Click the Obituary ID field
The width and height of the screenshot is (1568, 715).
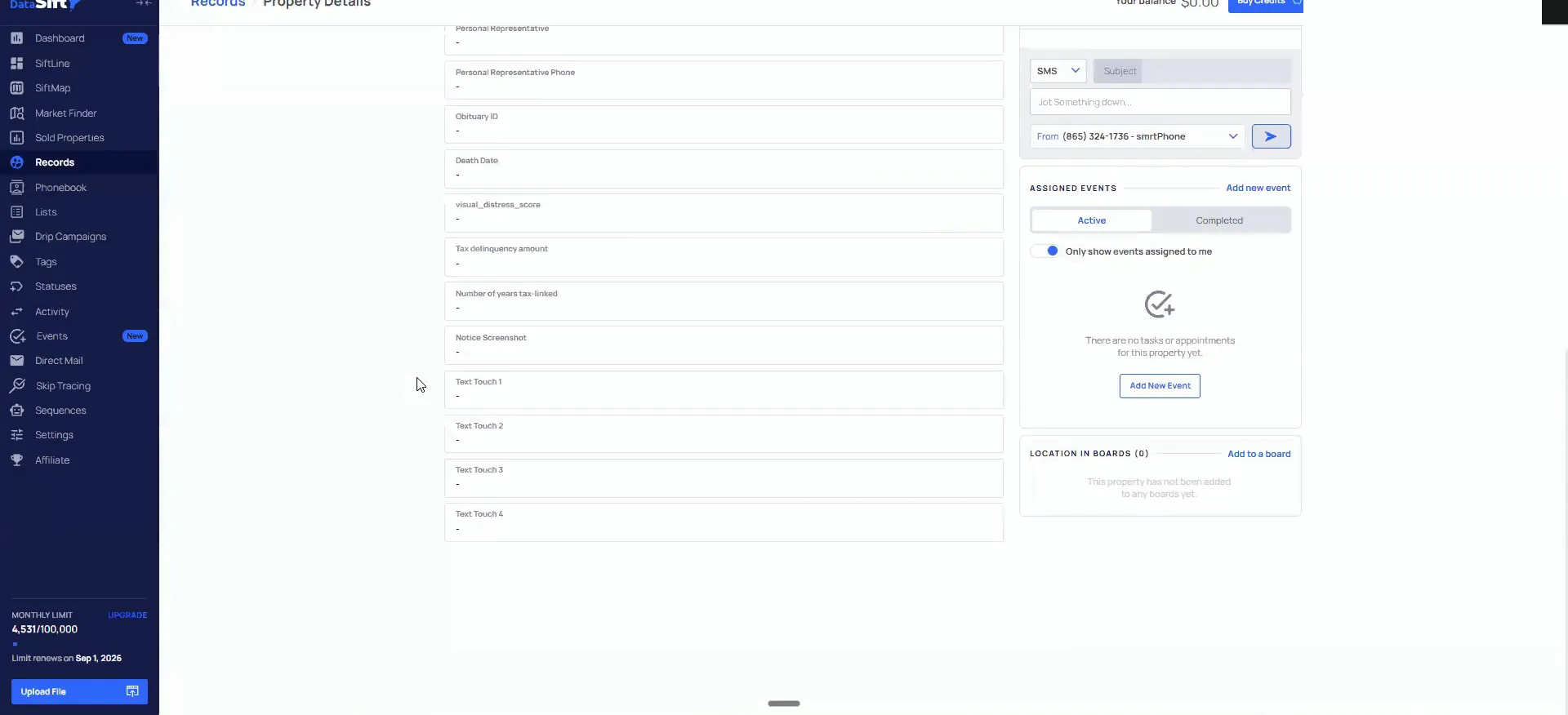[x=724, y=125]
